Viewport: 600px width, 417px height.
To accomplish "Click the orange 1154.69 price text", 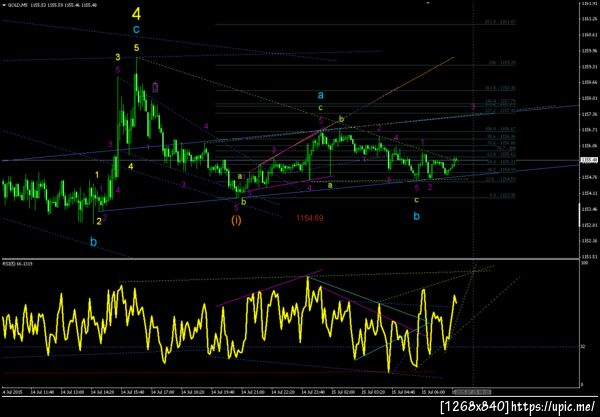I will click(x=310, y=218).
